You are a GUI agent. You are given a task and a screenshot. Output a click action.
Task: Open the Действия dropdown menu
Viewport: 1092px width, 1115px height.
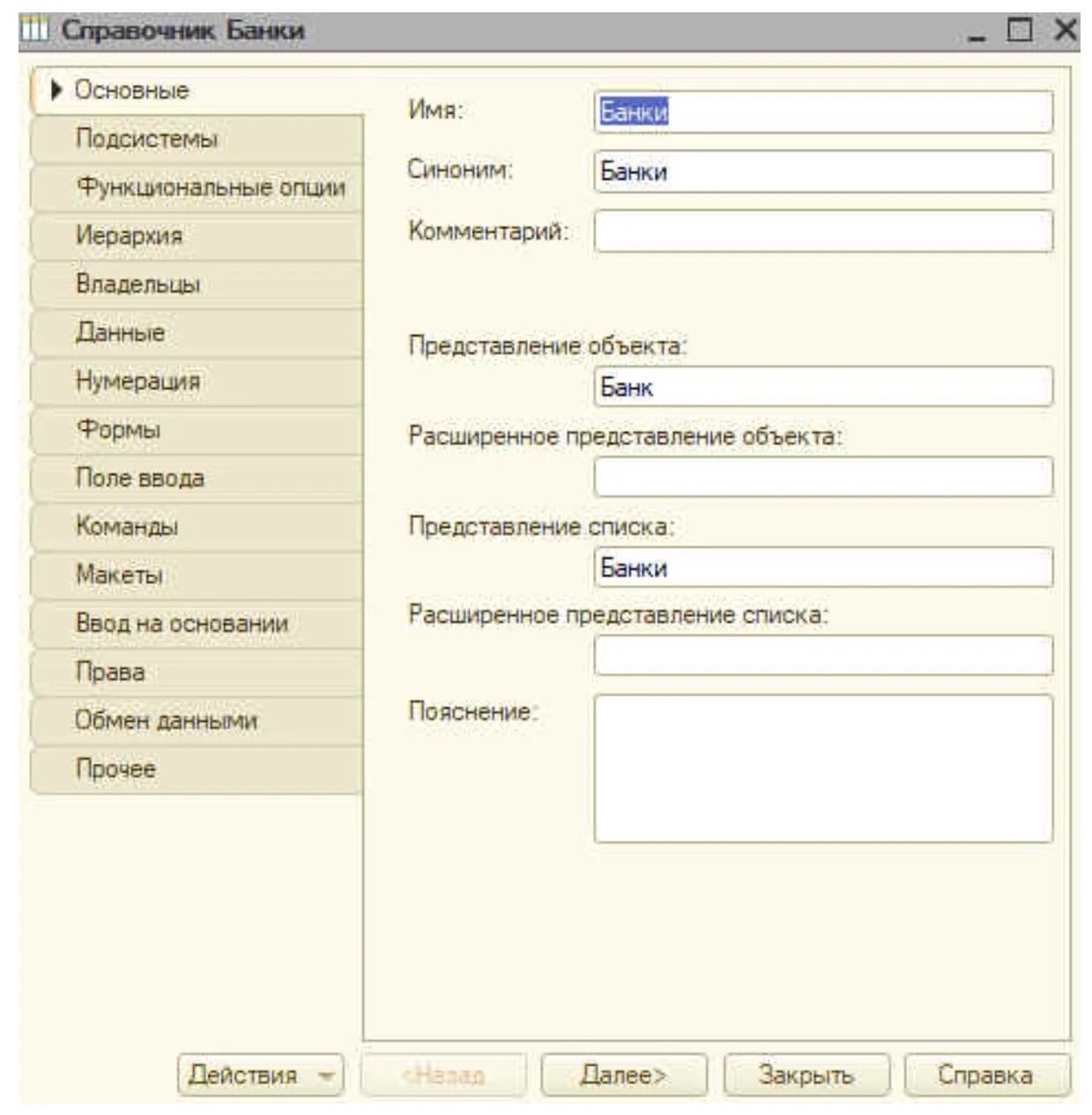(x=260, y=1074)
